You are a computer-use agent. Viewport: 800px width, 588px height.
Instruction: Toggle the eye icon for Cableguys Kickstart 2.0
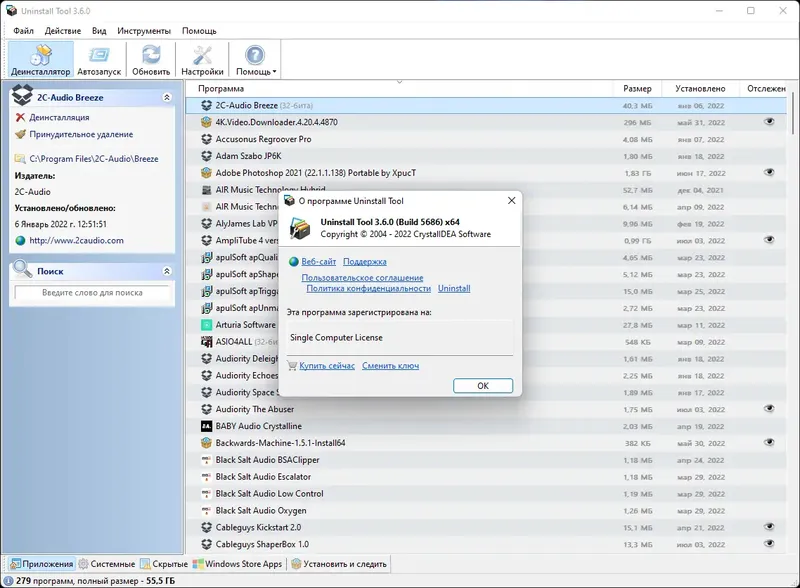[x=768, y=527]
